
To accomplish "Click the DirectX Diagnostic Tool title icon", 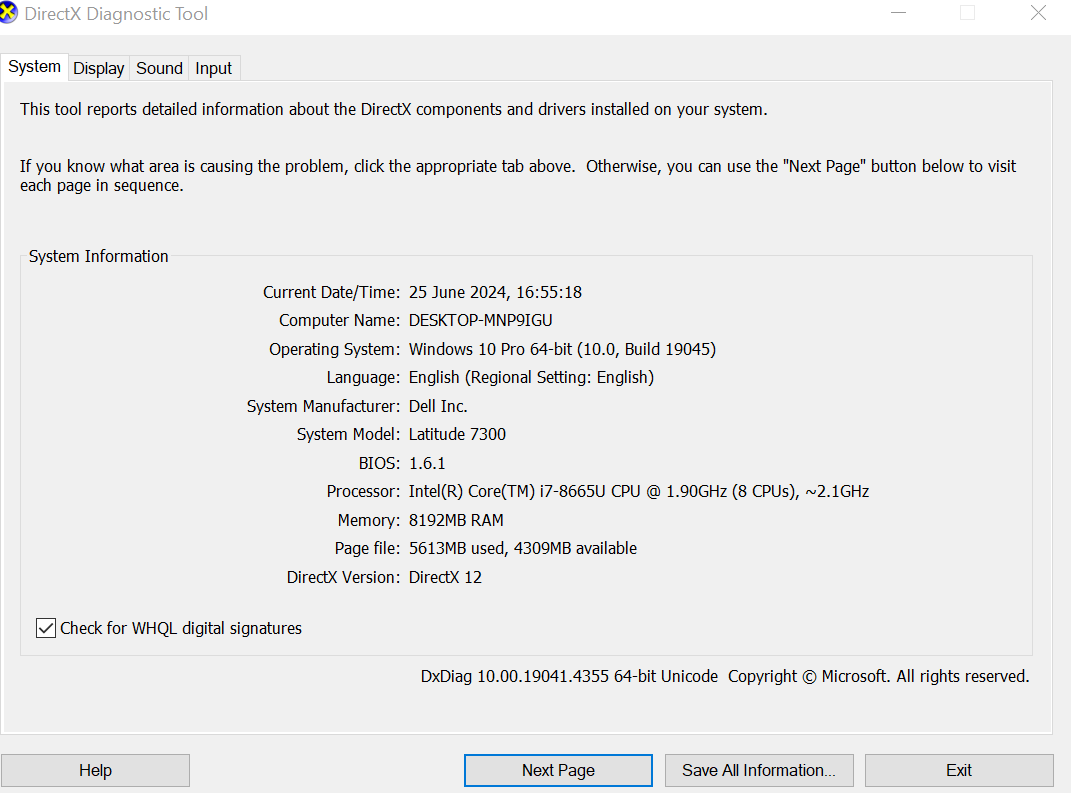I will [x=8, y=13].
